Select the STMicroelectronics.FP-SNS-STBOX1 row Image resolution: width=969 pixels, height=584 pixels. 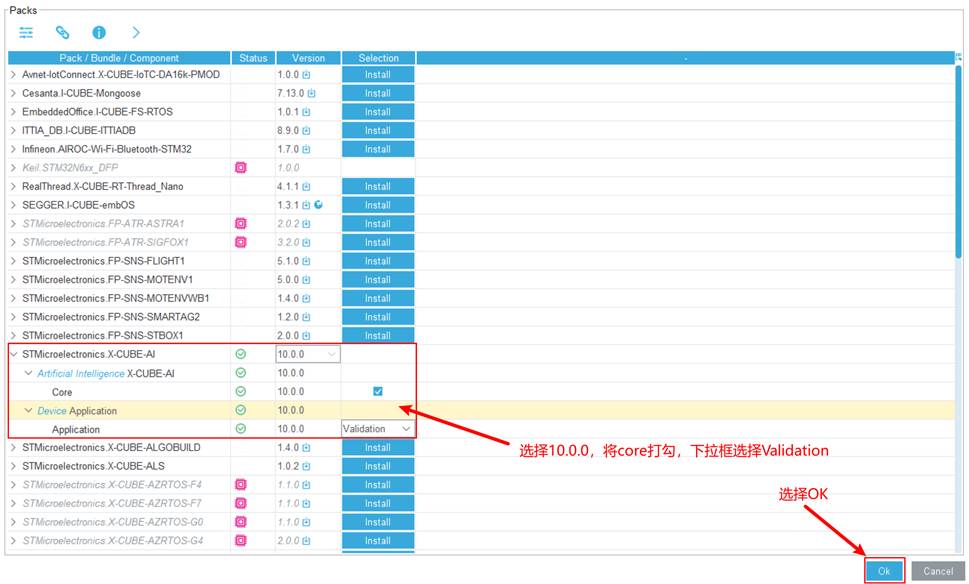[103, 336]
